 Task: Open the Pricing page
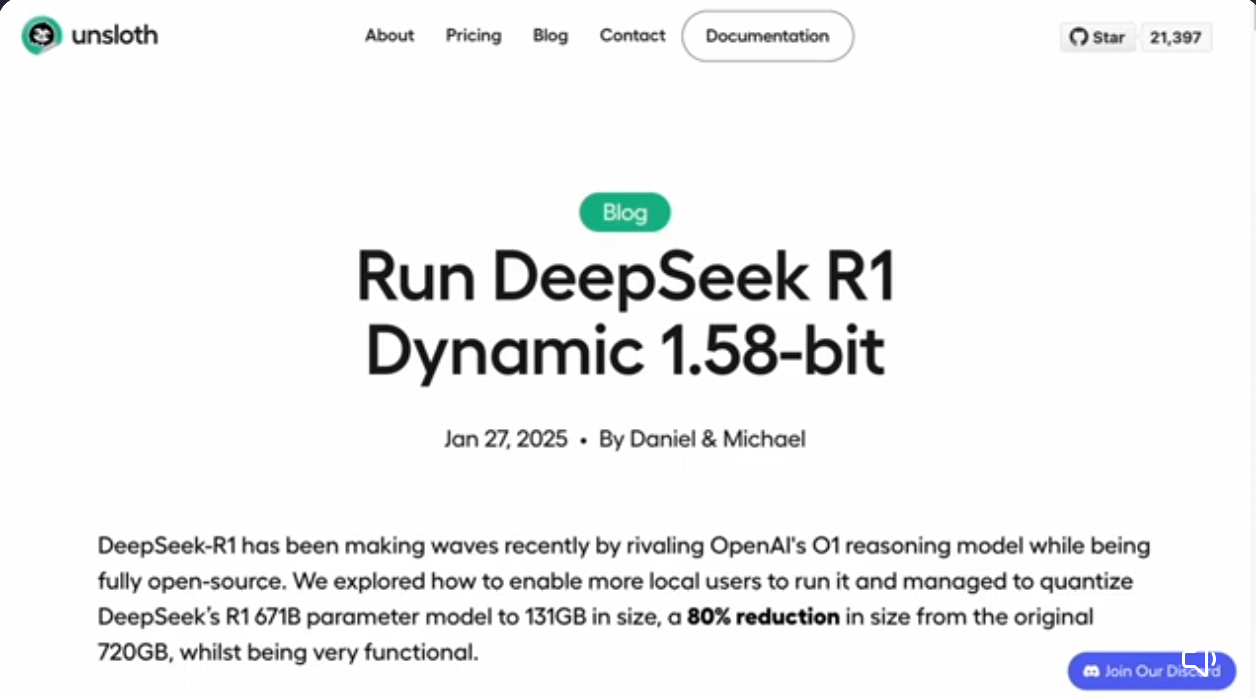pyautogui.click(x=474, y=35)
